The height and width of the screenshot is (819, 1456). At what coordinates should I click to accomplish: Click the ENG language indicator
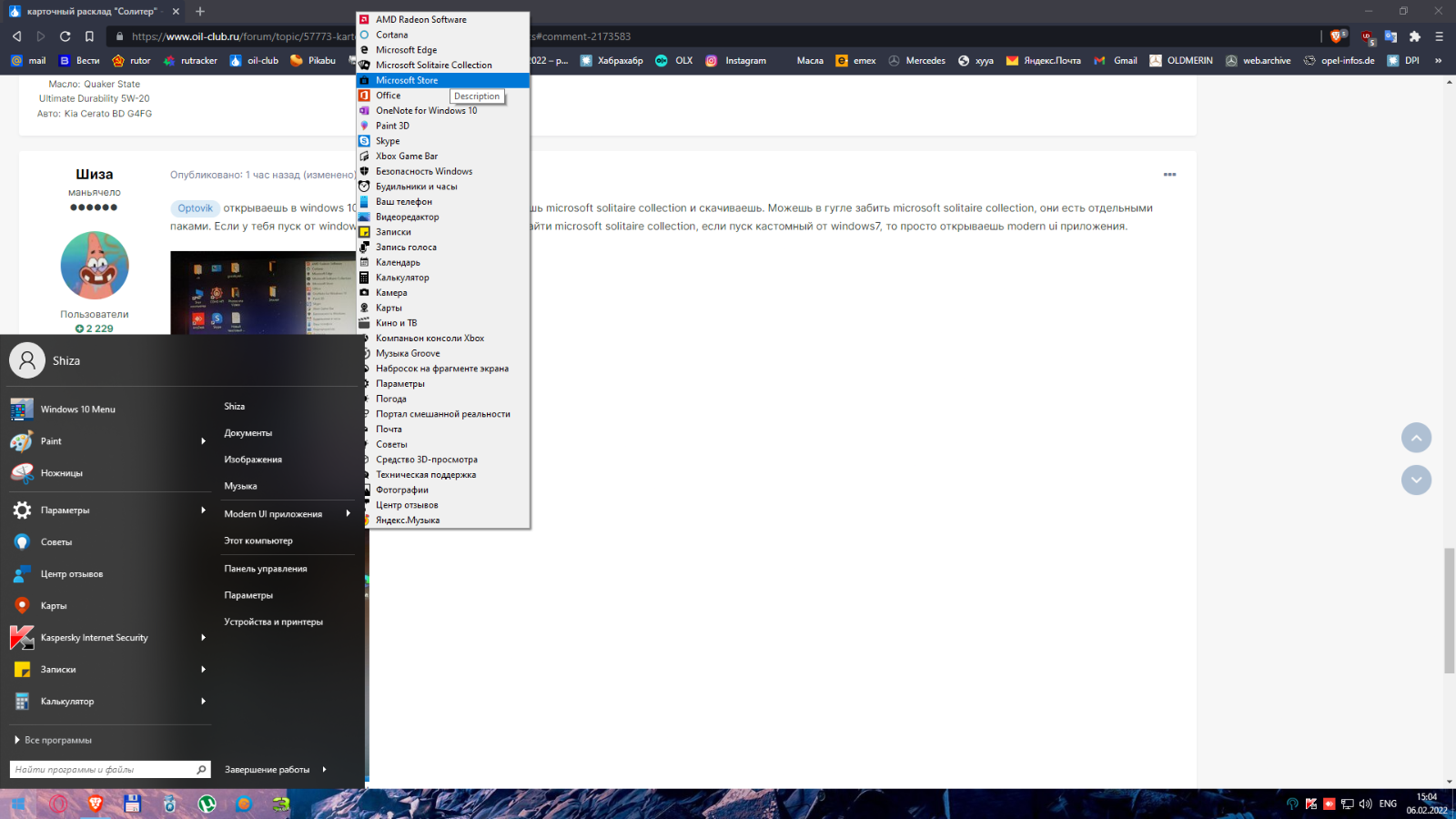pyautogui.click(x=1388, y=804)
